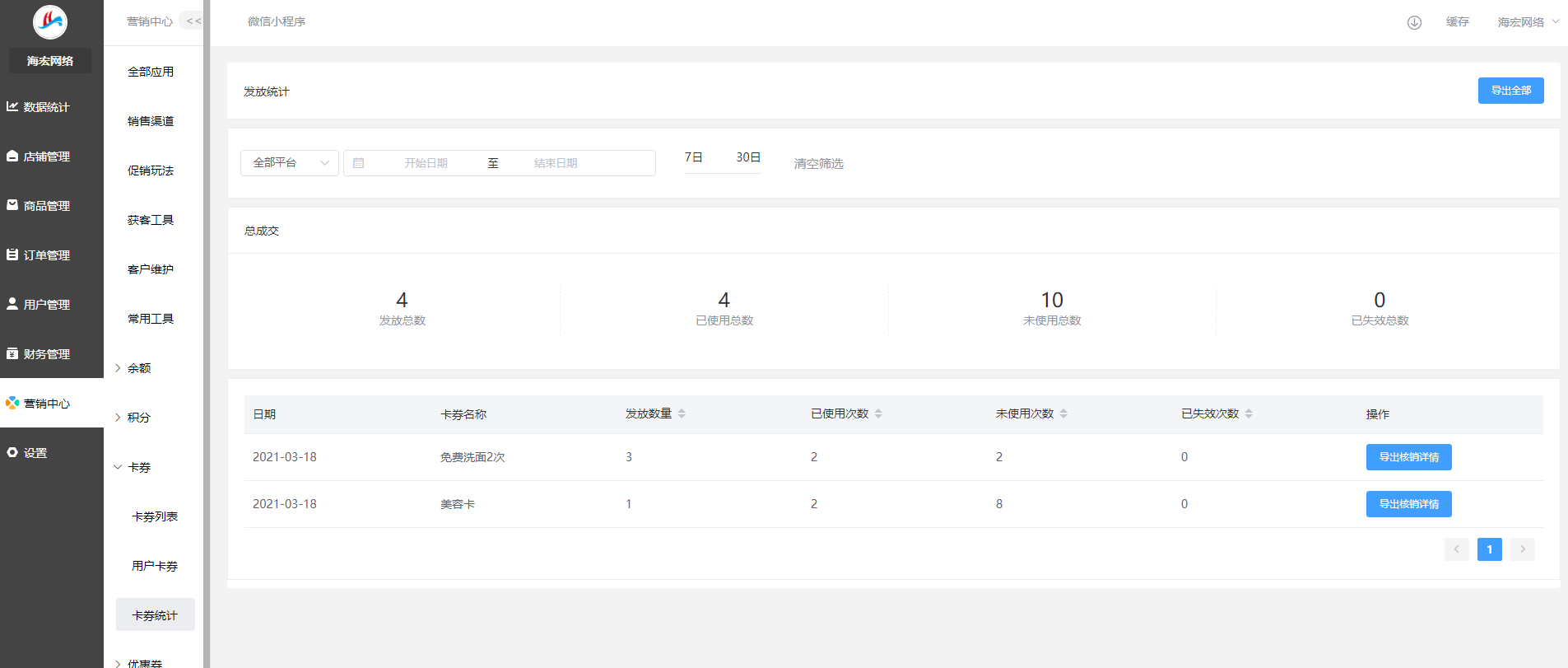This screenshot has height=668, width=1568.
Task: Select the 30日 quick range
Action: click(x=748, y=157)
